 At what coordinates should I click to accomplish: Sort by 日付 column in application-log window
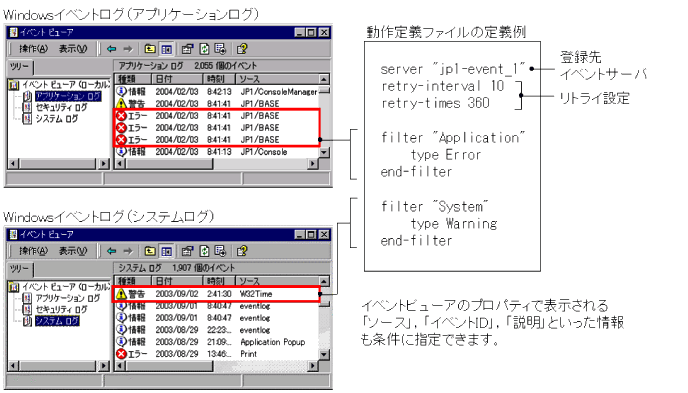click(x=177, y=79)
